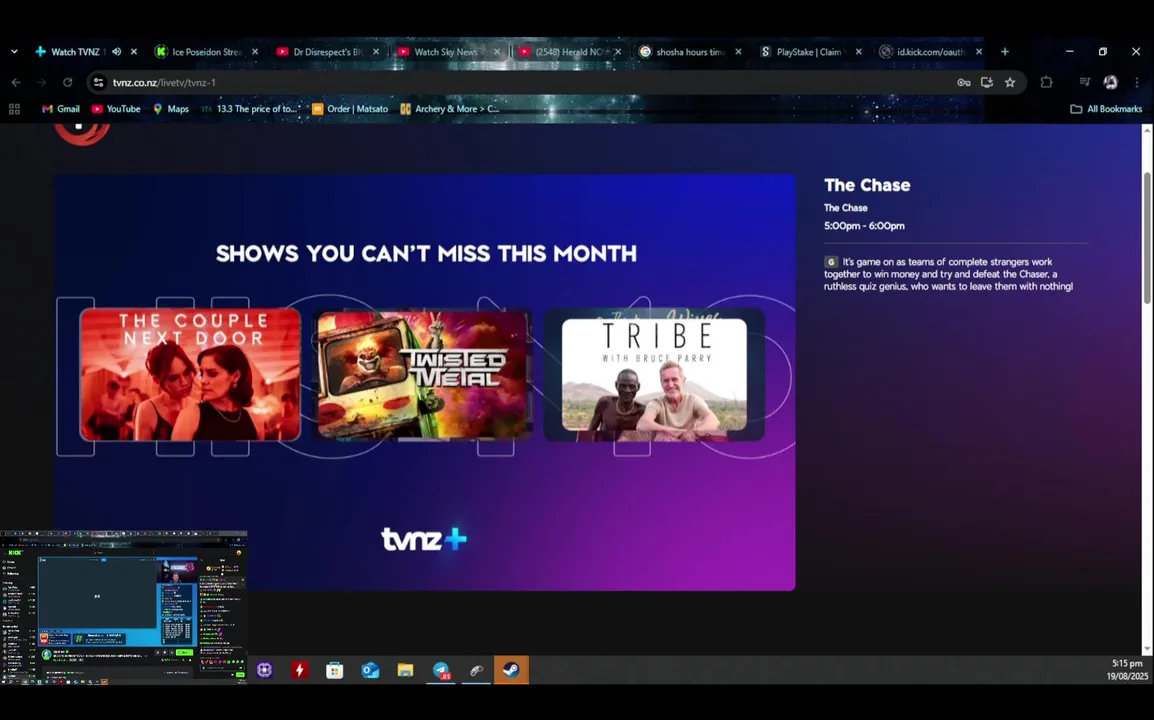
Task: Click the Tribe with Bruce Parry poster
Action: [654, 374]
